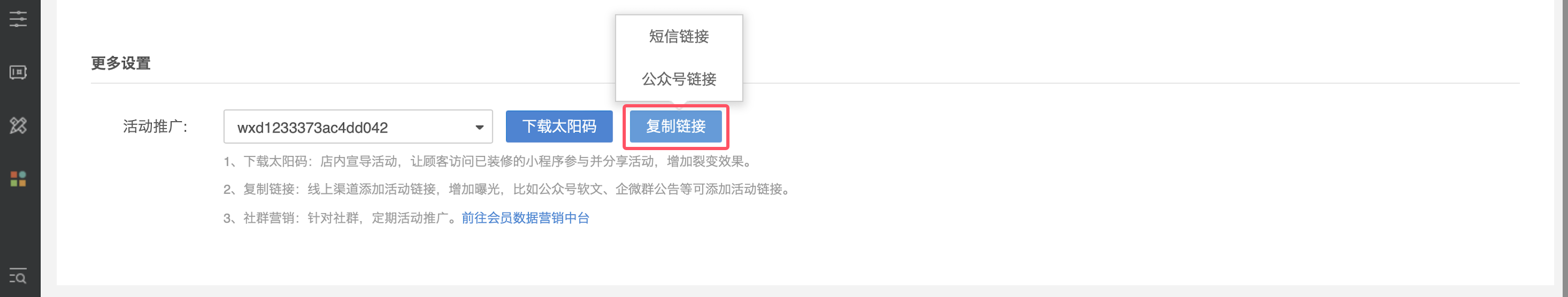Choose 公众号链接 from the popup menu

(679, 79)
